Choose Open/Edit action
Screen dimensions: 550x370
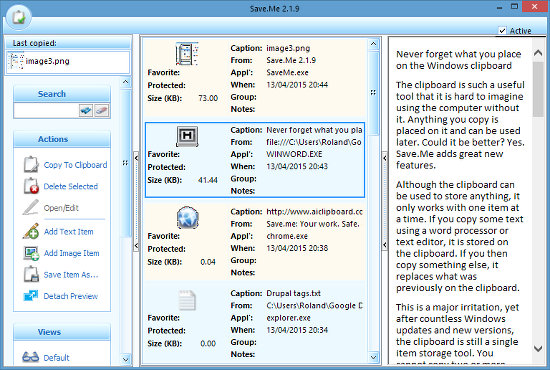[61, 208]
